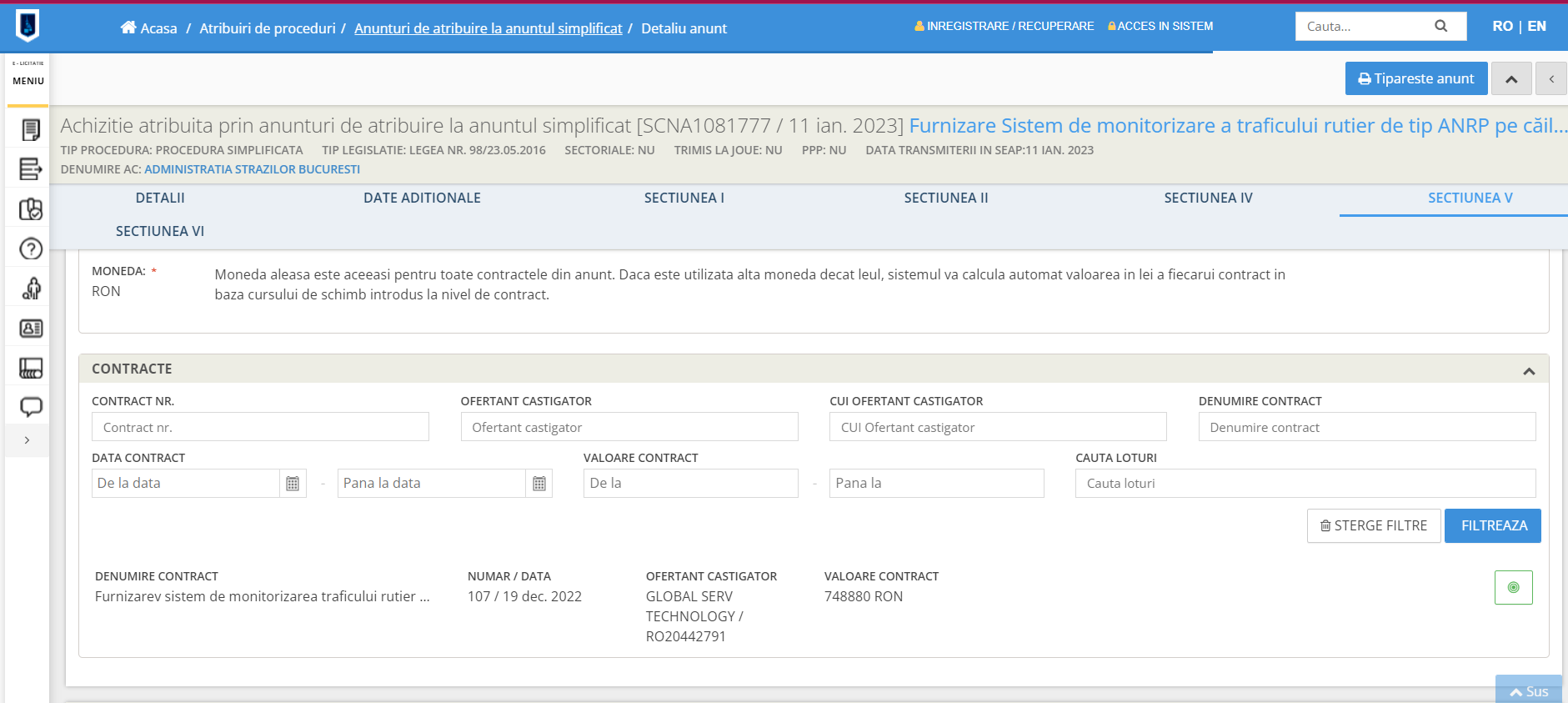This screenshot has width=1568, height=703.
Task: Expand the left sidebar menu arrow
Action: coord(27,440)
